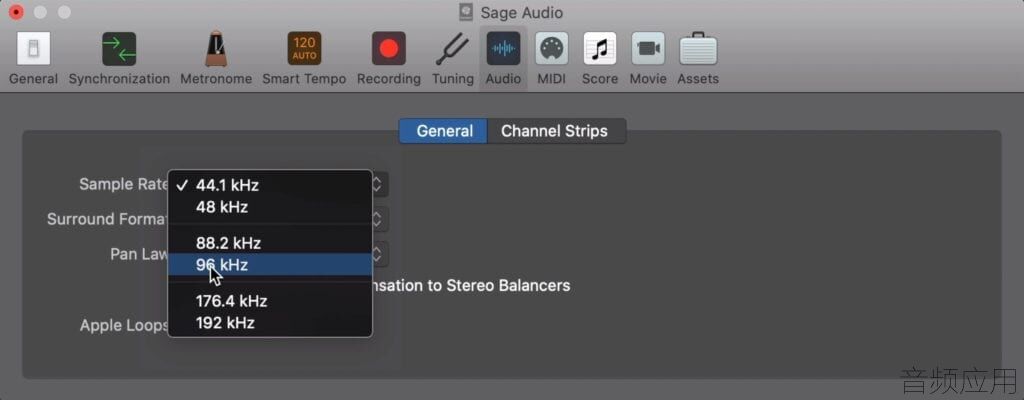Open the General project settings icon
This screenshot has height=400, width=1024.
[x=33, y=49]
